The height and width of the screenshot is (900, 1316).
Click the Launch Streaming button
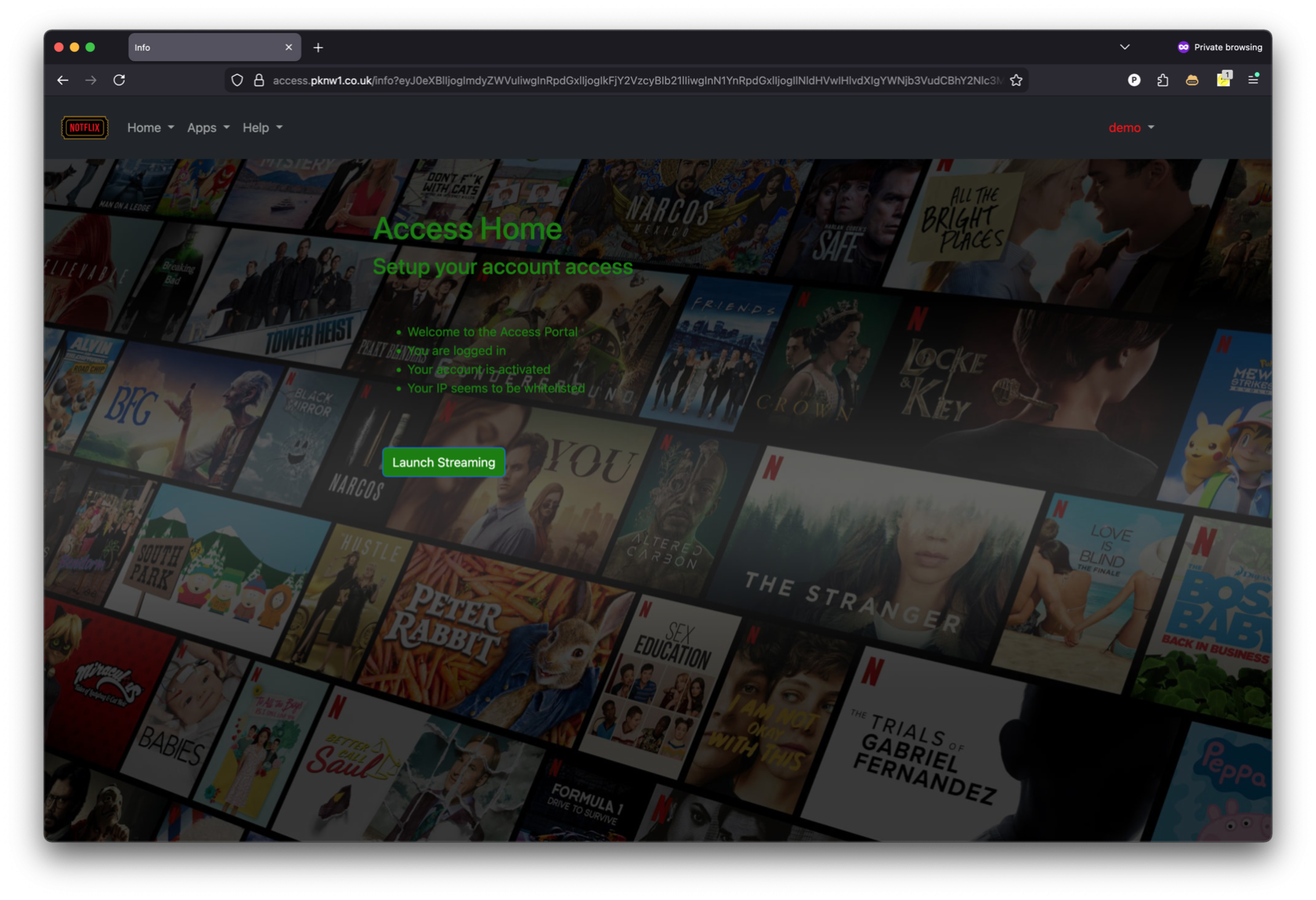point(443,462)
